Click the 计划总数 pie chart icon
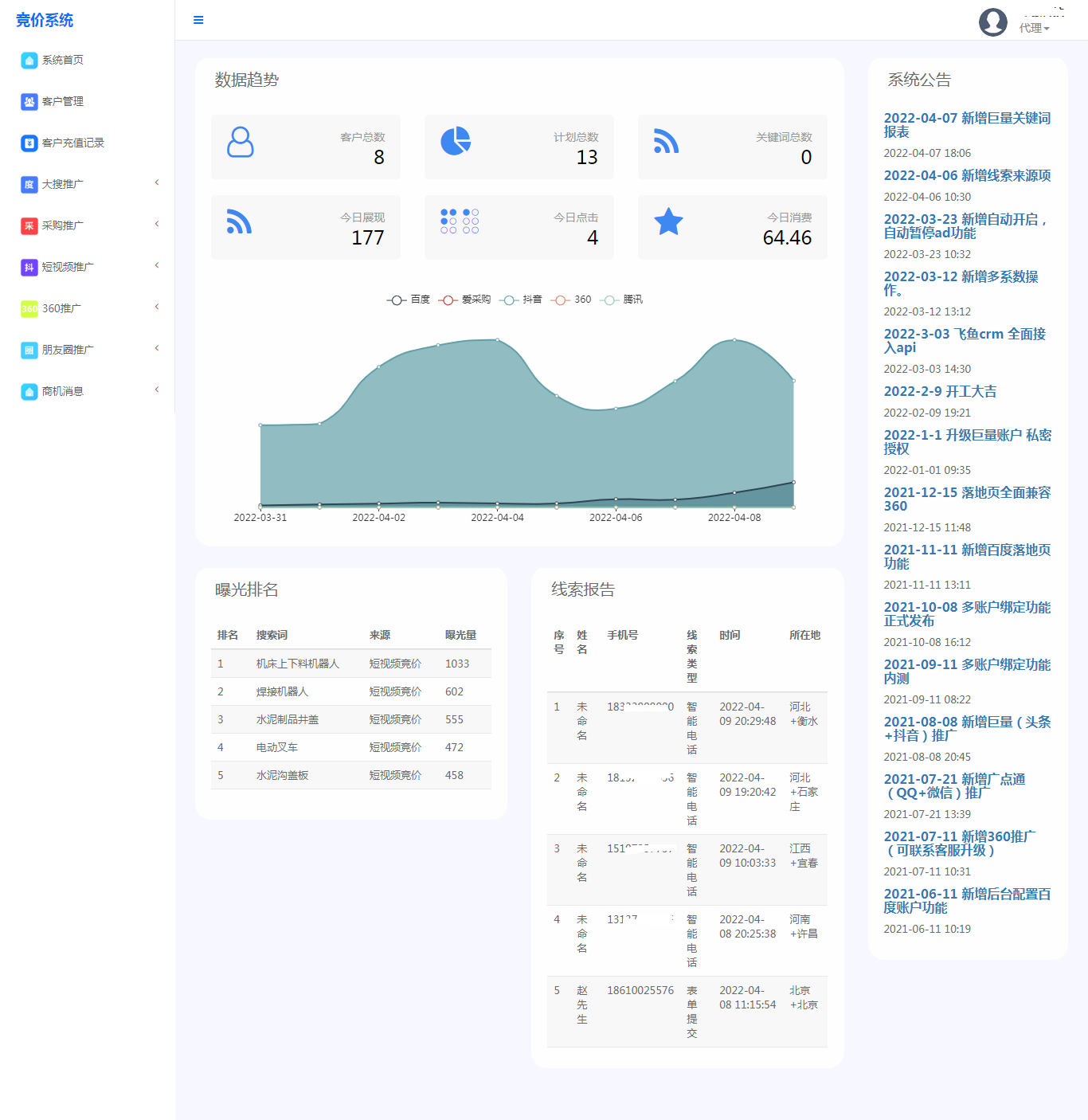1088x1120 pixels. click(x=456, y=141)
